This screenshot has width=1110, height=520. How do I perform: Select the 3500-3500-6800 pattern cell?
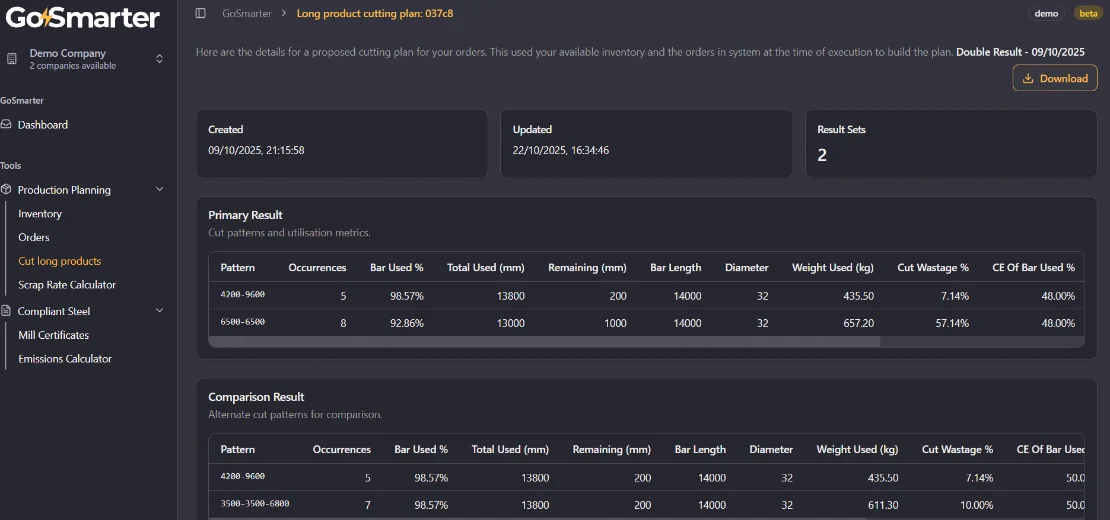(x=255, y=504)
